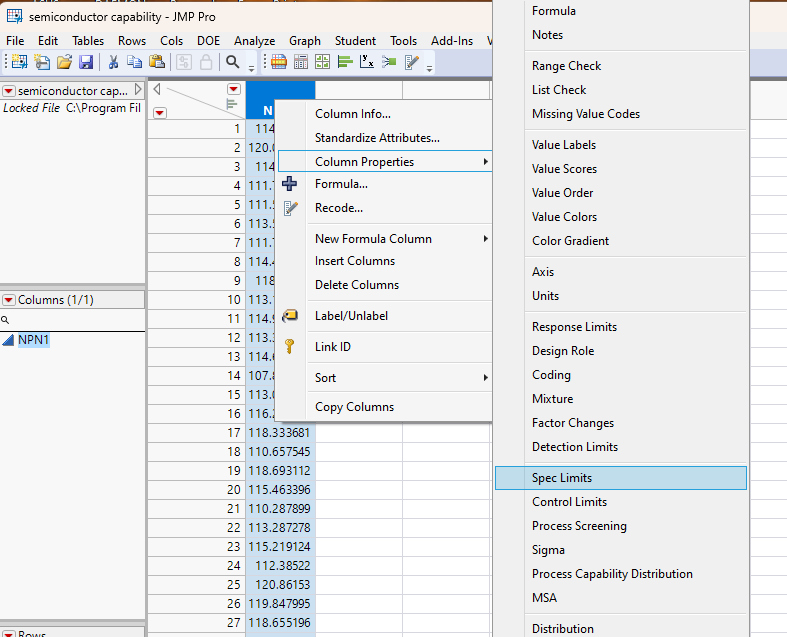
Task: Click the key icon beside Link ID
Action: coord(290,346)
